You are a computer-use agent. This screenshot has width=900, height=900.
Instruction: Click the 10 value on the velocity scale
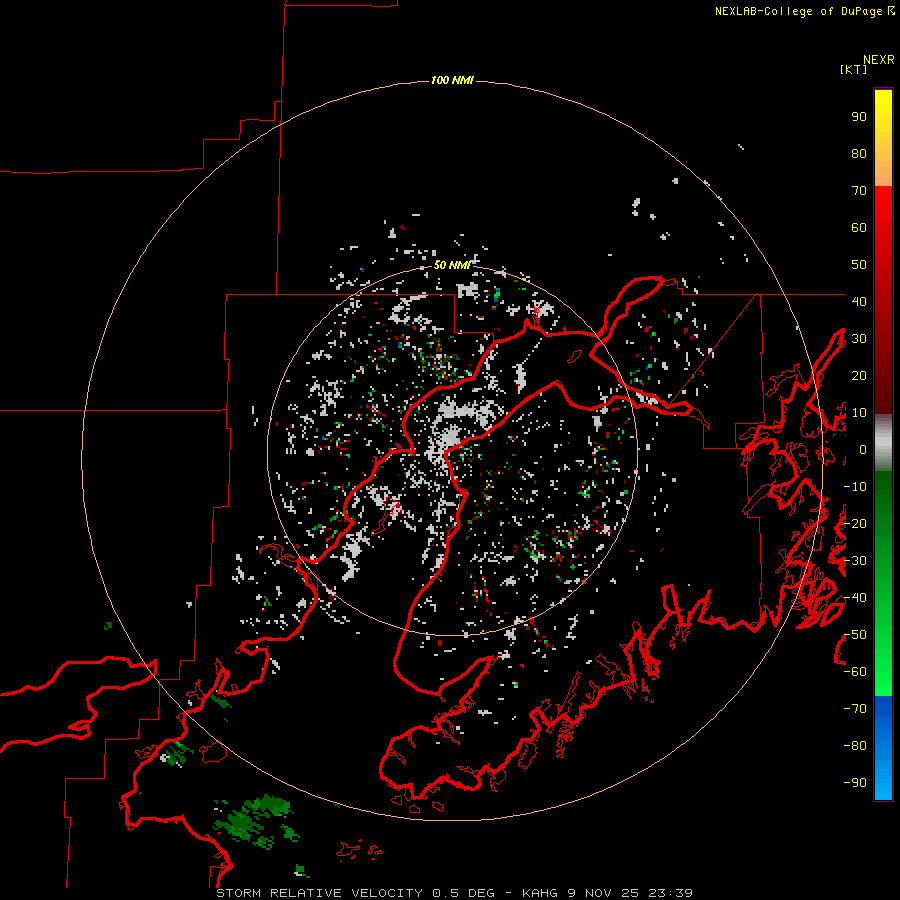pyautogui.click(x=859, y=413)
